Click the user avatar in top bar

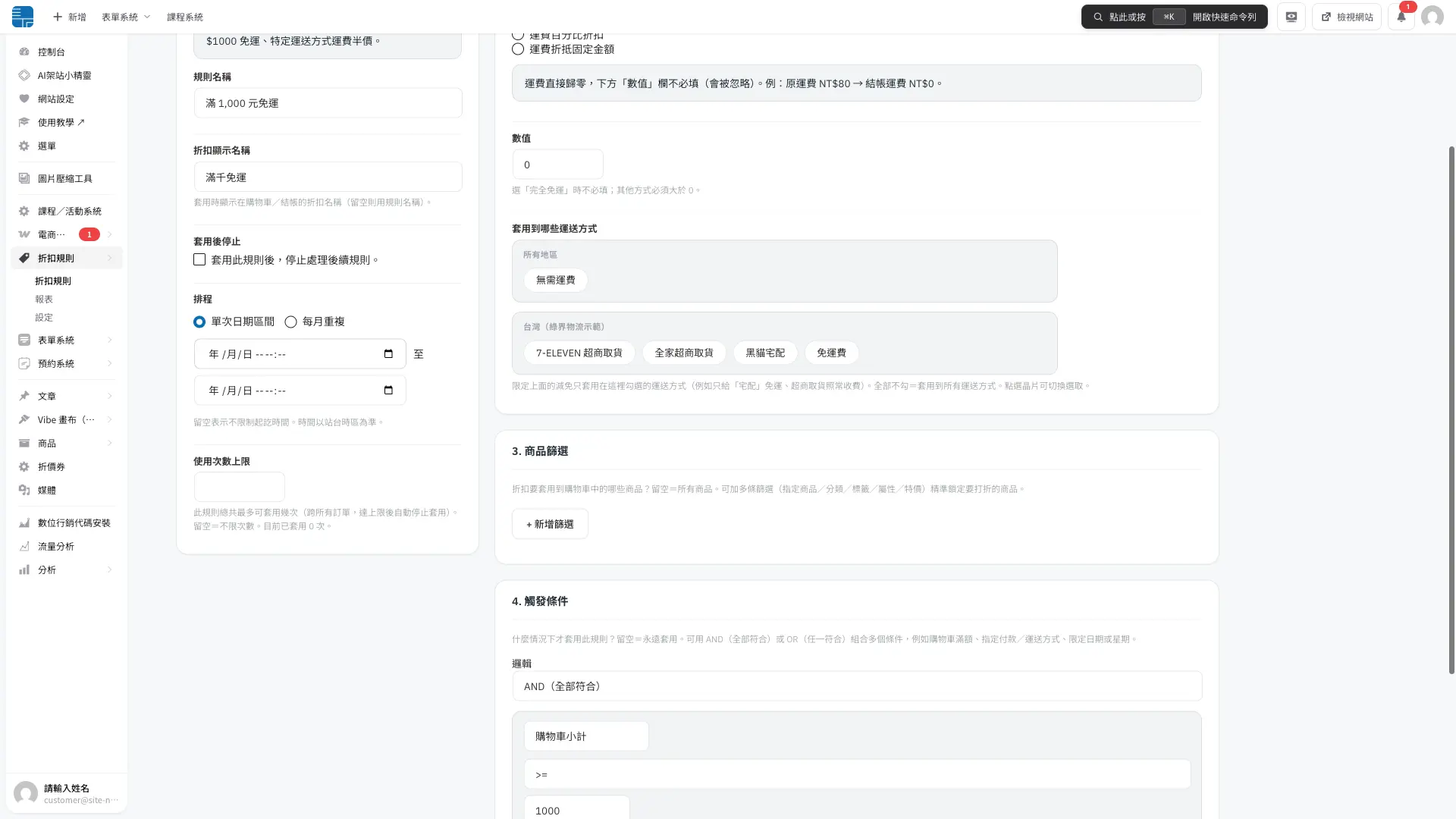1432,17
